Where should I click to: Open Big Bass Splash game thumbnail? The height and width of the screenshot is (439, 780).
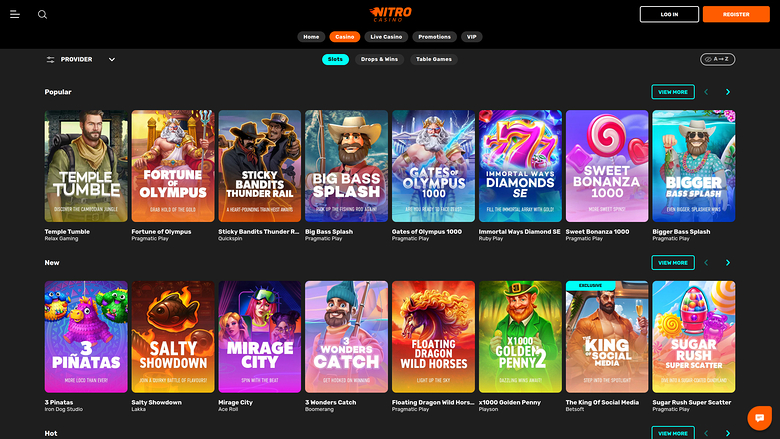[x=347, y=166]
